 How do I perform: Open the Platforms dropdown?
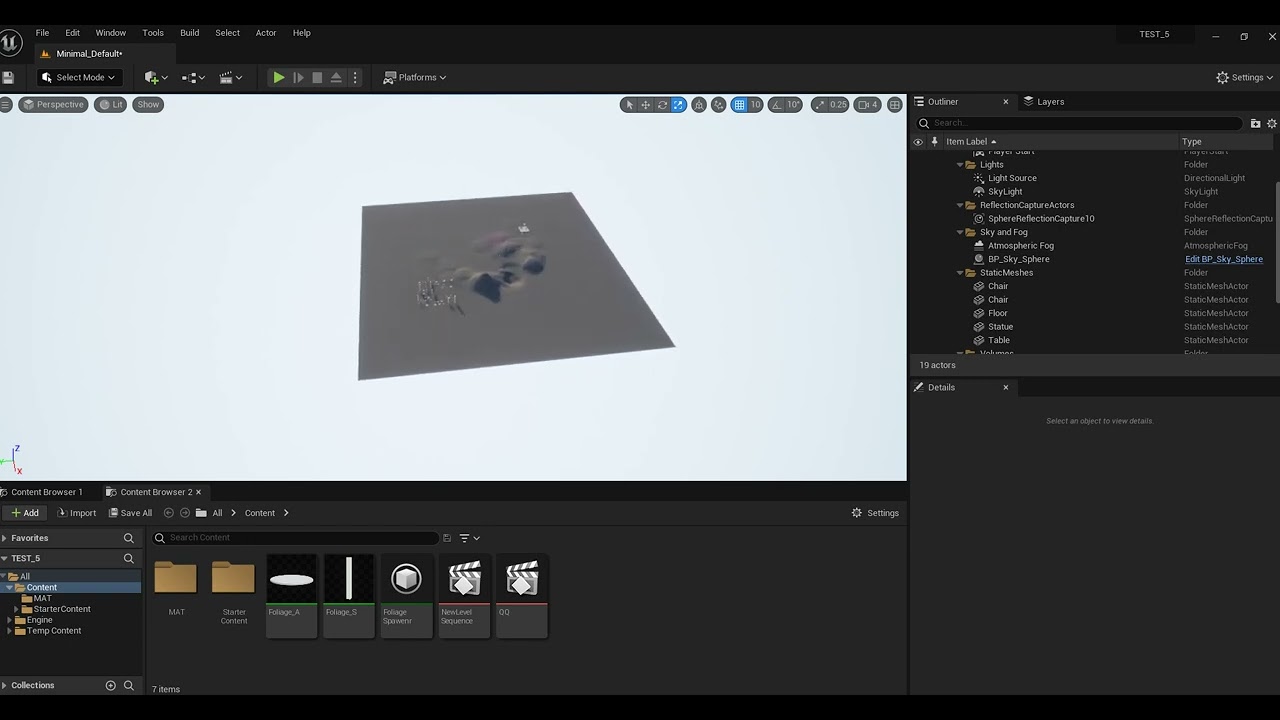[415, 77]
